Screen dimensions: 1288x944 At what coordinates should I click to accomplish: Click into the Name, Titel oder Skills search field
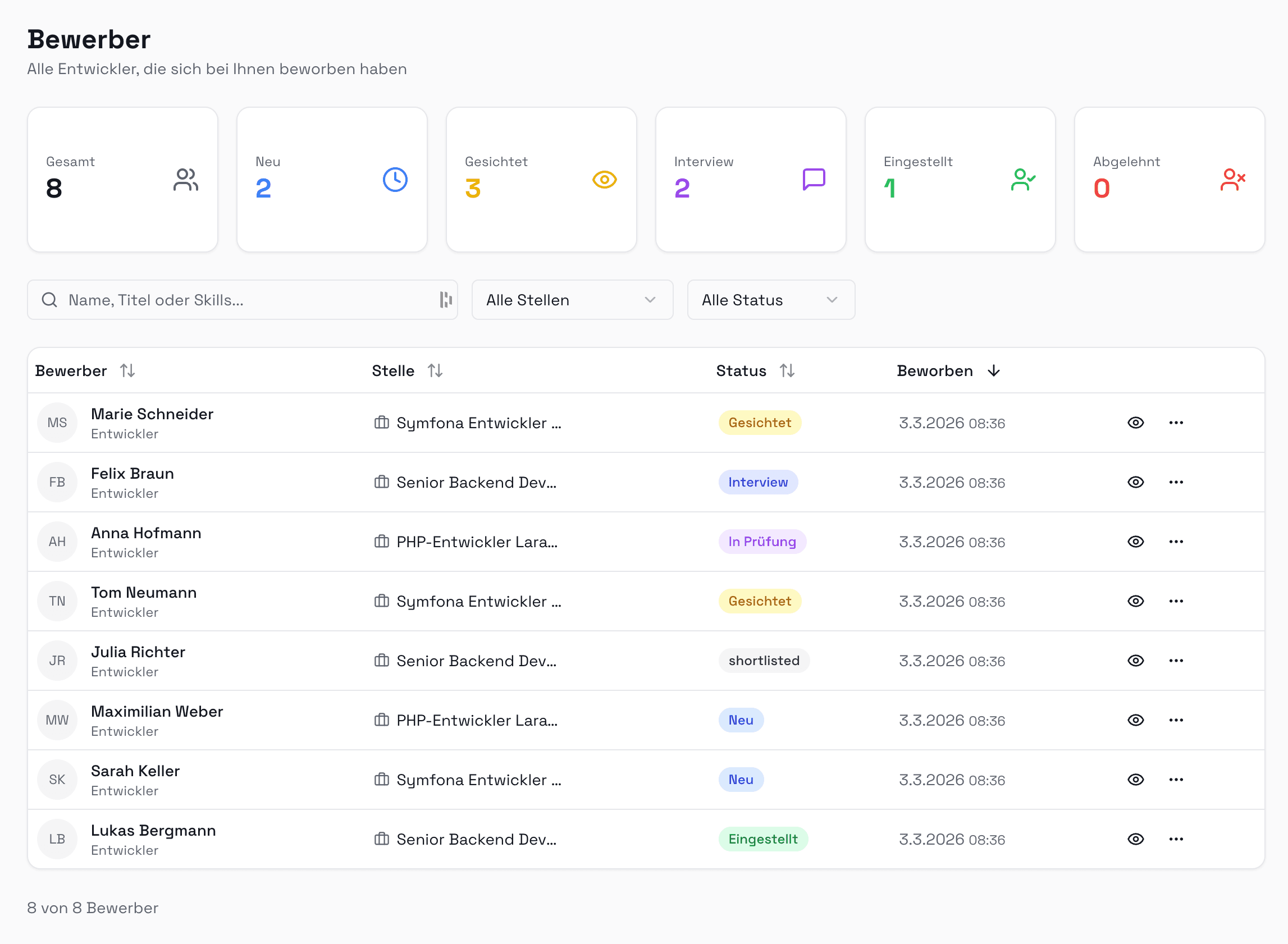pyautogui.click(x=229, y=300)
